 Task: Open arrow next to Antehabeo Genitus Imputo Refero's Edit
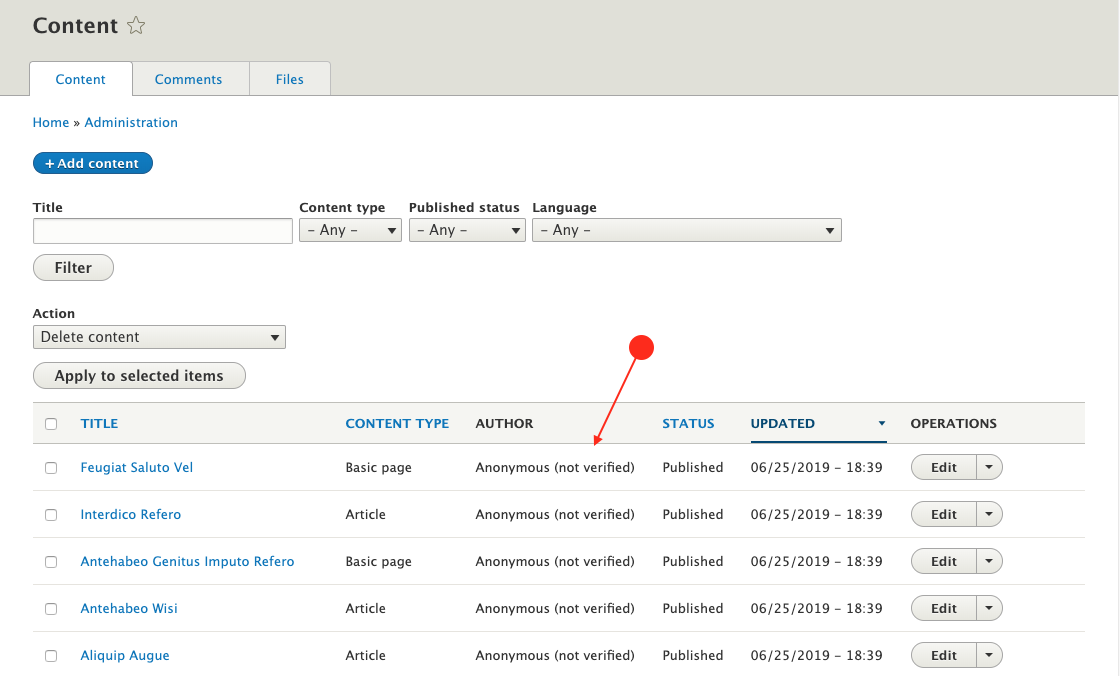[x=988, y=561]
